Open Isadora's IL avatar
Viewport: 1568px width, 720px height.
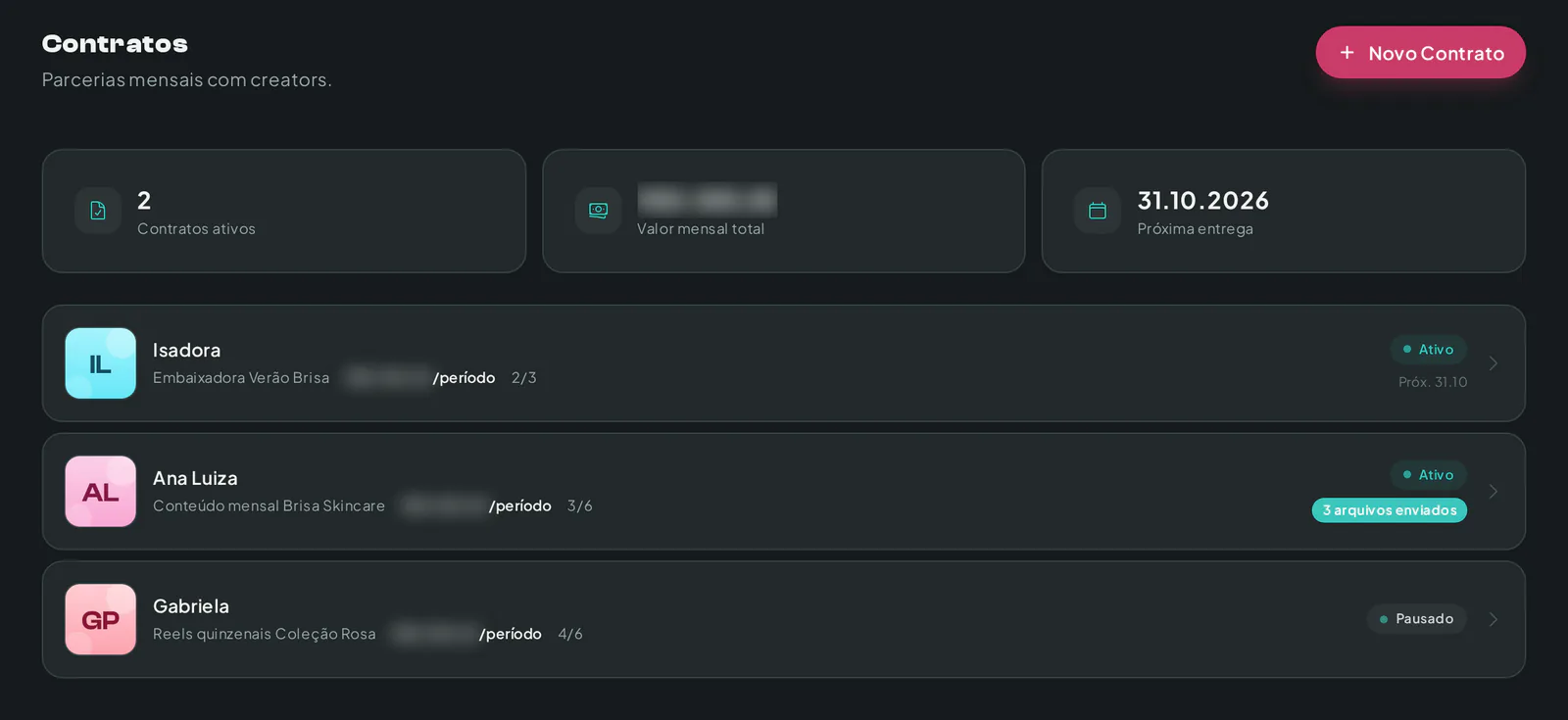coord(101,363)
